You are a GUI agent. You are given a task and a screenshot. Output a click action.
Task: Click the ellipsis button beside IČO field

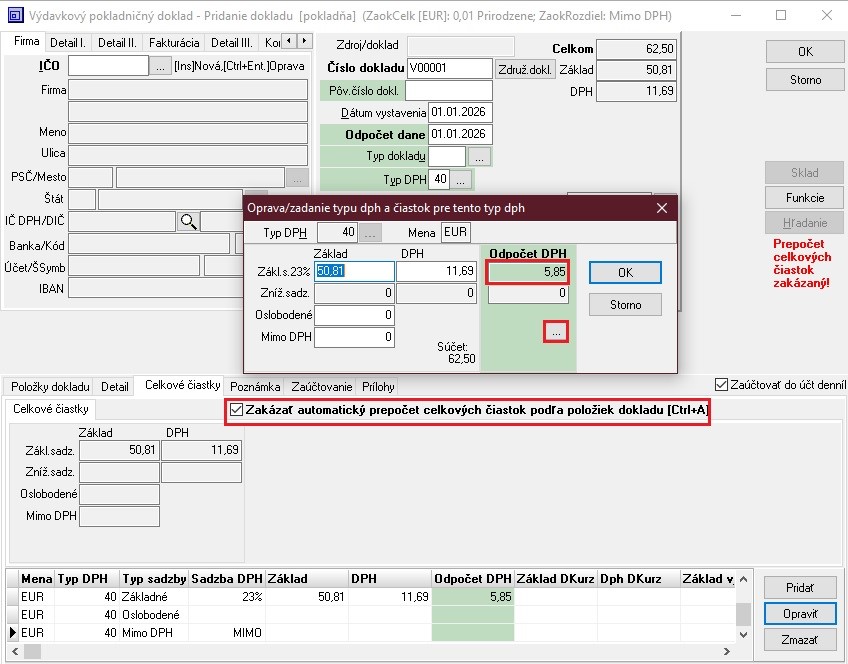pos(161,66)
